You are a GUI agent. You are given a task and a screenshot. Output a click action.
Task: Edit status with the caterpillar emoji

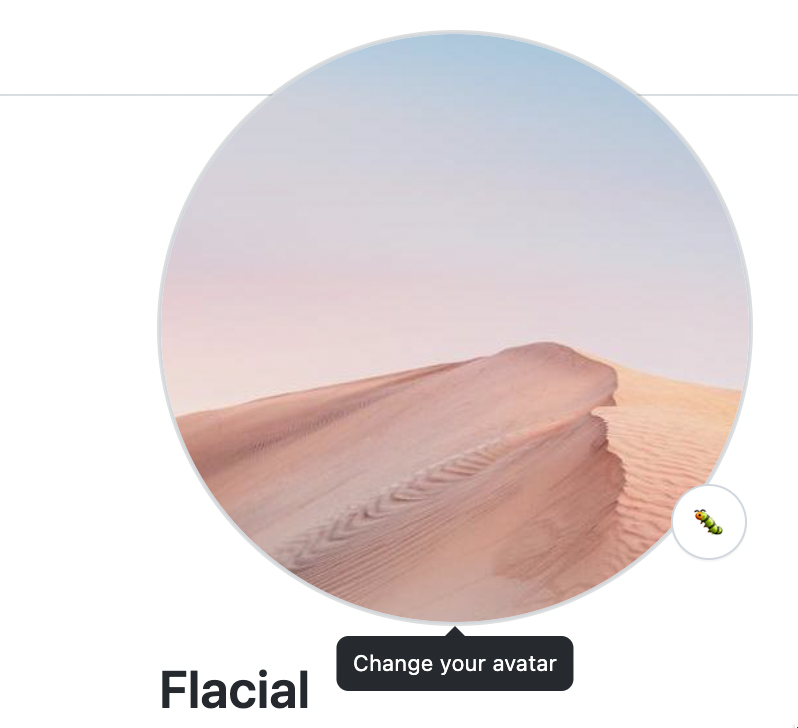tap(709, 522)
